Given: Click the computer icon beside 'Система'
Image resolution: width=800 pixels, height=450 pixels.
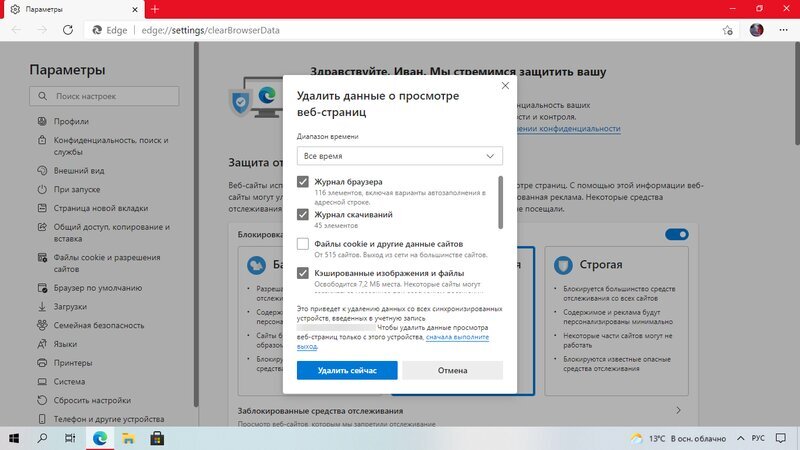Looking at the screenshot, I should tap(42, 382).
